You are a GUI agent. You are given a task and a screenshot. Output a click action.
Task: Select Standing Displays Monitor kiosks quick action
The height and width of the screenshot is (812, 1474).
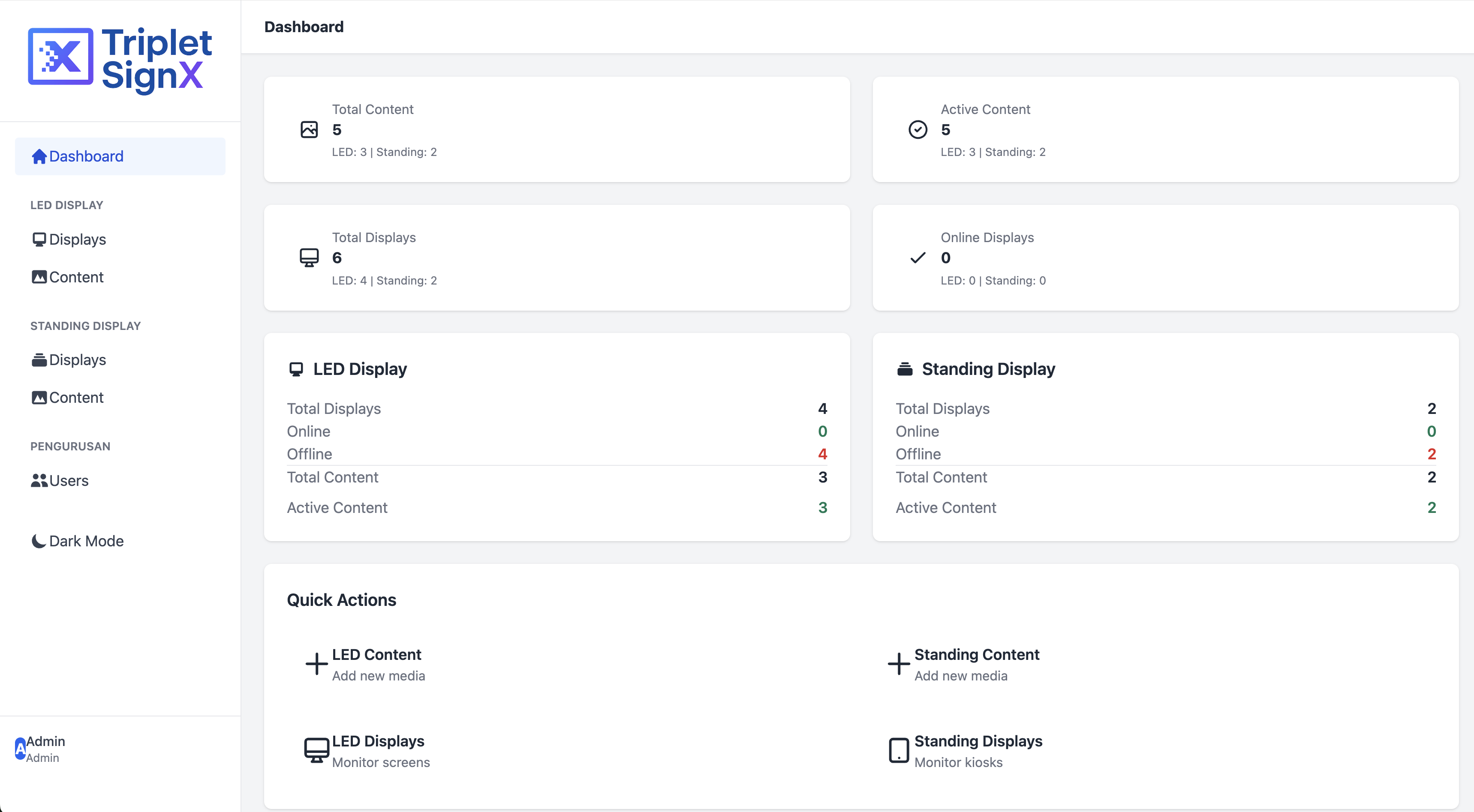(978, 751)
